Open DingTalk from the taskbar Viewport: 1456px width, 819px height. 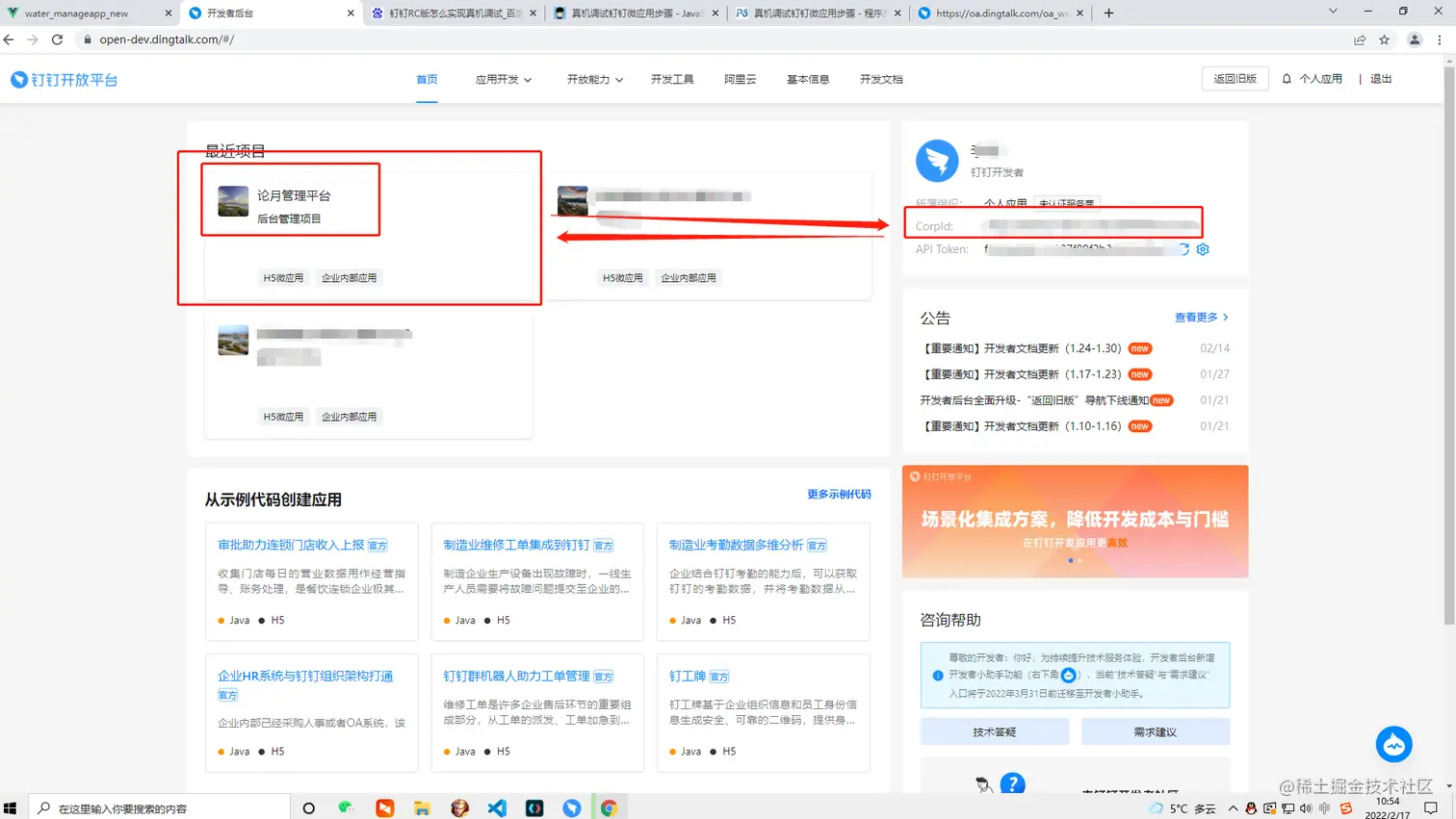click(x=572, y=807)
